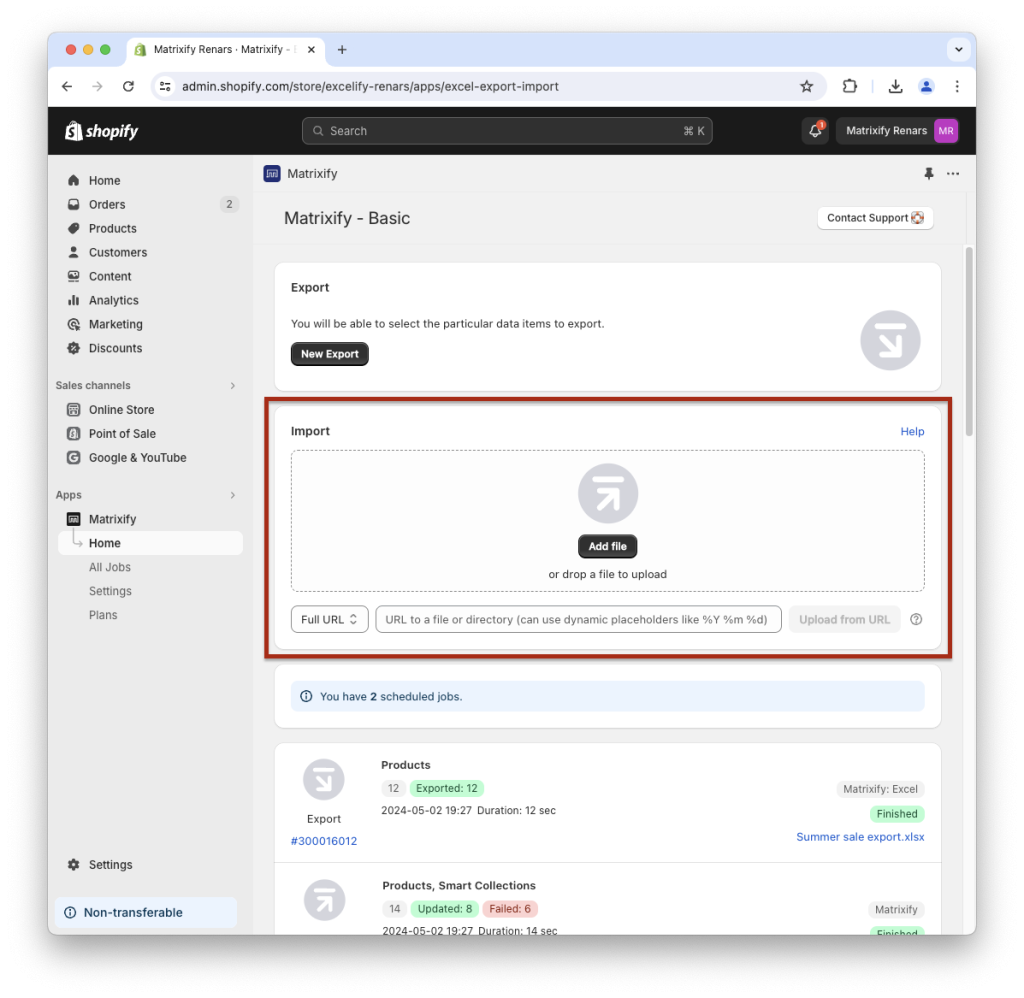
Task: Expand the Apps section chevron
Action: click(232, 494)
